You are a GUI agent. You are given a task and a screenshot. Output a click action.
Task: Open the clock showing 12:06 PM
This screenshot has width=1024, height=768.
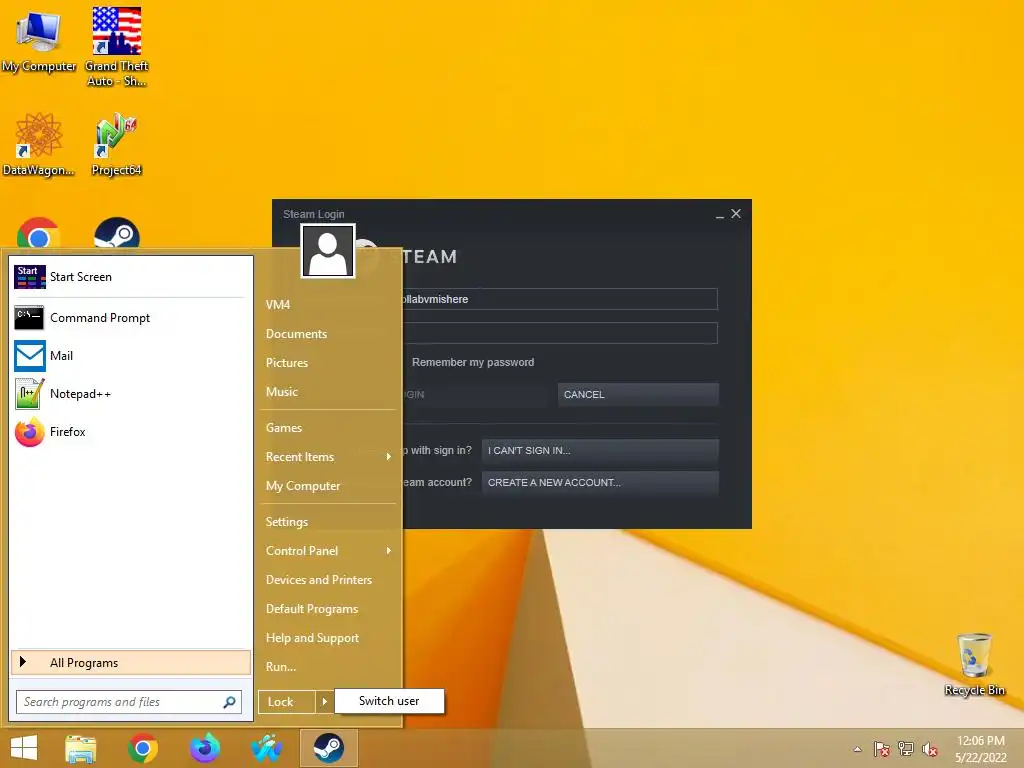click(980, 749)
